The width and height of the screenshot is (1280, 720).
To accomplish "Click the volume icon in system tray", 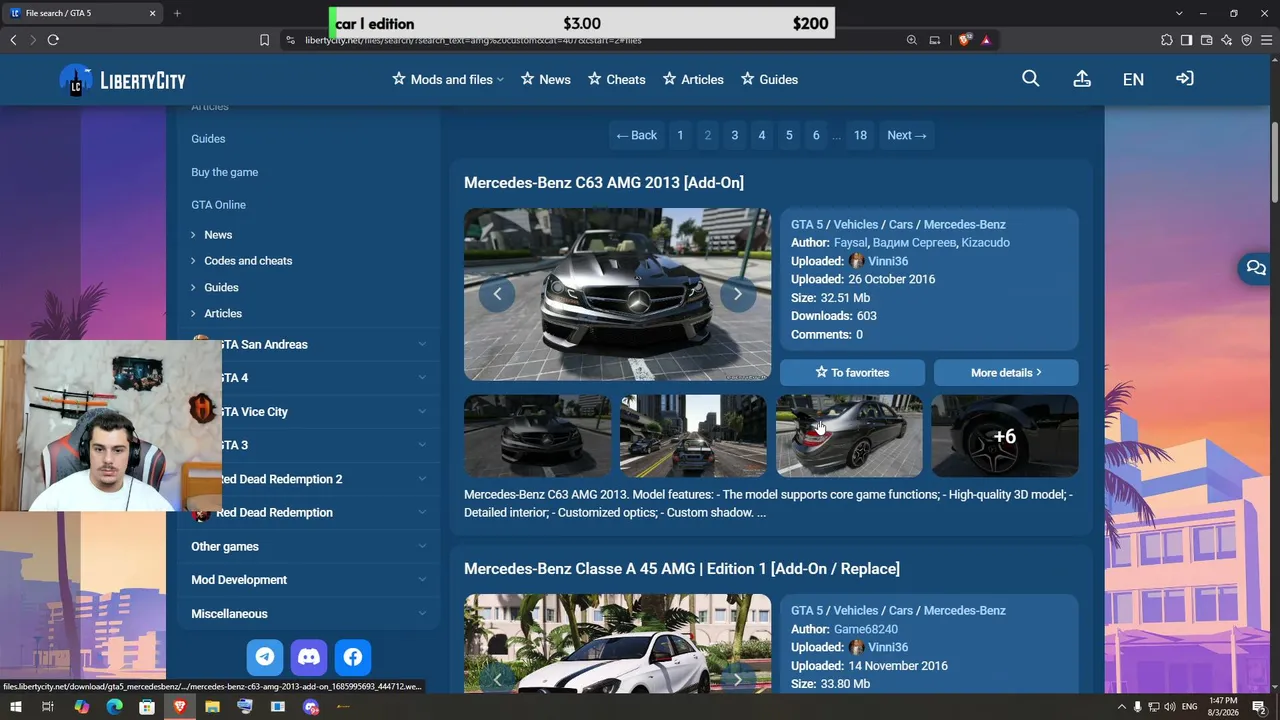I will (x=1169, y=707).
